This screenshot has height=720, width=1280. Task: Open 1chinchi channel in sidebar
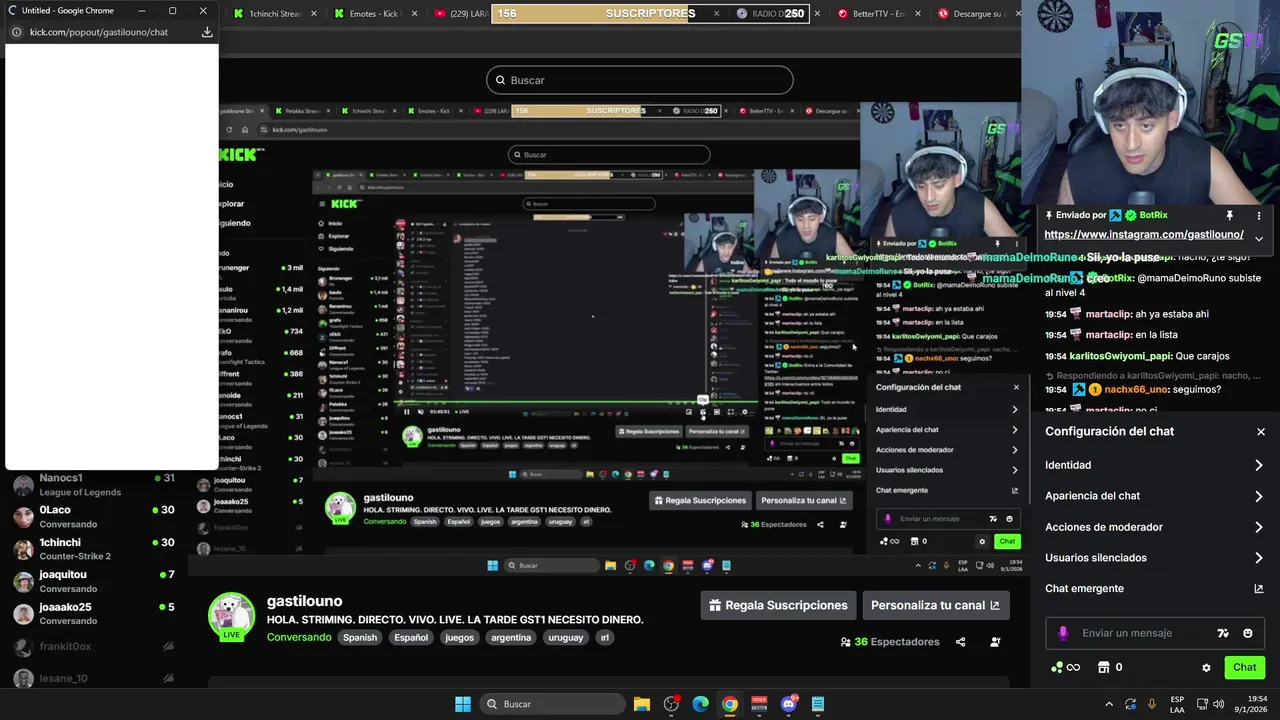click(x=94, y=549)
